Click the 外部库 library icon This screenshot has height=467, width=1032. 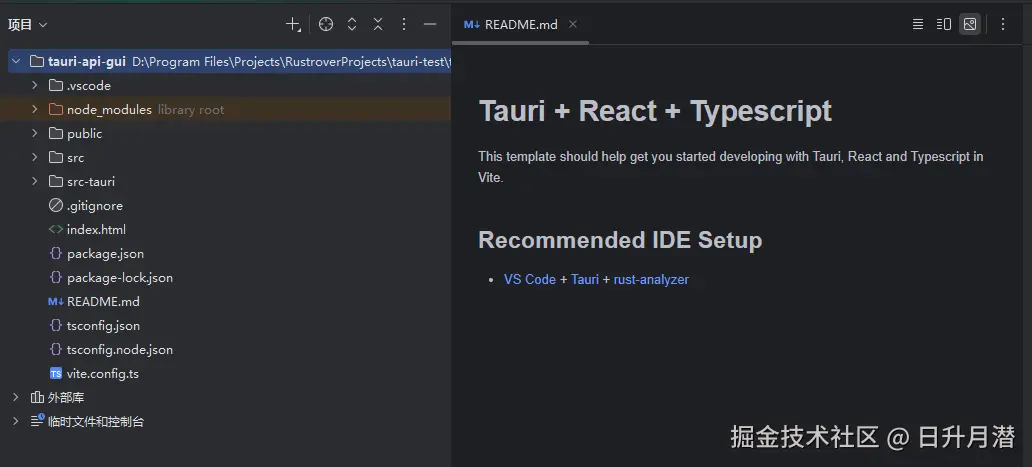tap(38, 397)
